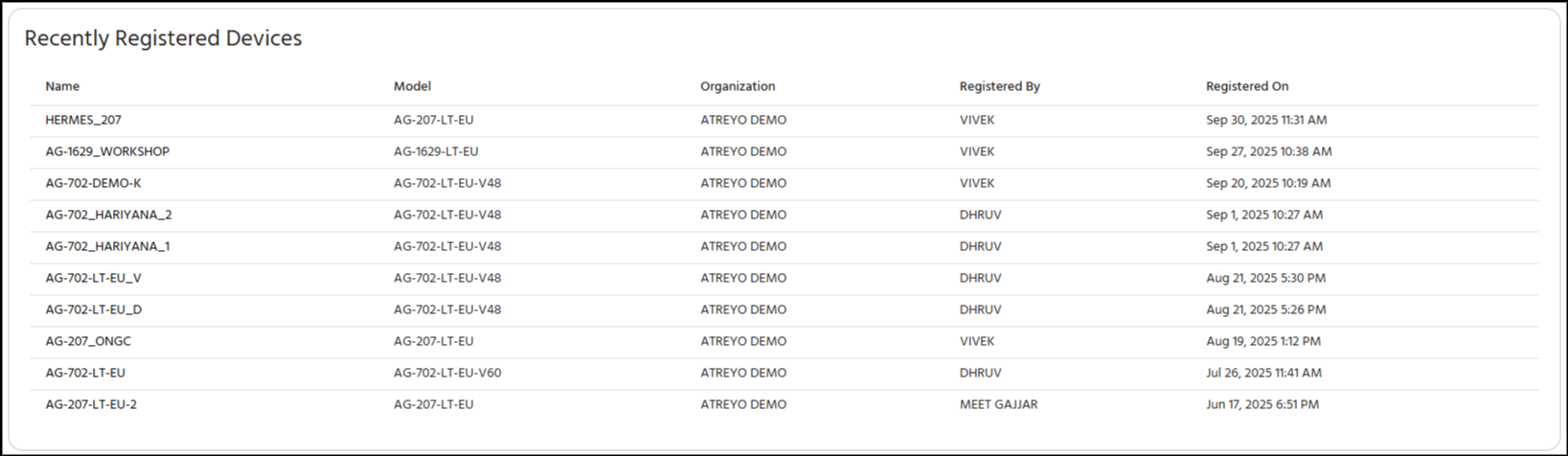Open the AG-702_HARIYANA_1 device
Image resolution: width=1568 pixels, height=456 pixels.
107,247
